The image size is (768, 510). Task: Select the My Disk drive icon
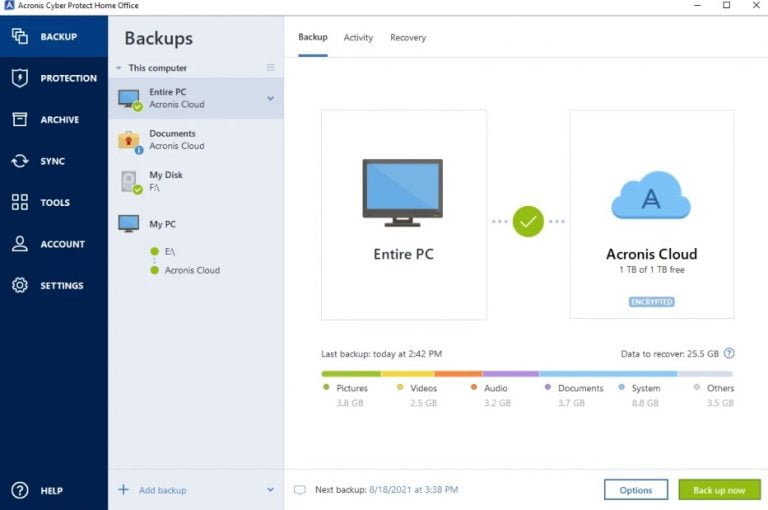[x=130, y=182]
